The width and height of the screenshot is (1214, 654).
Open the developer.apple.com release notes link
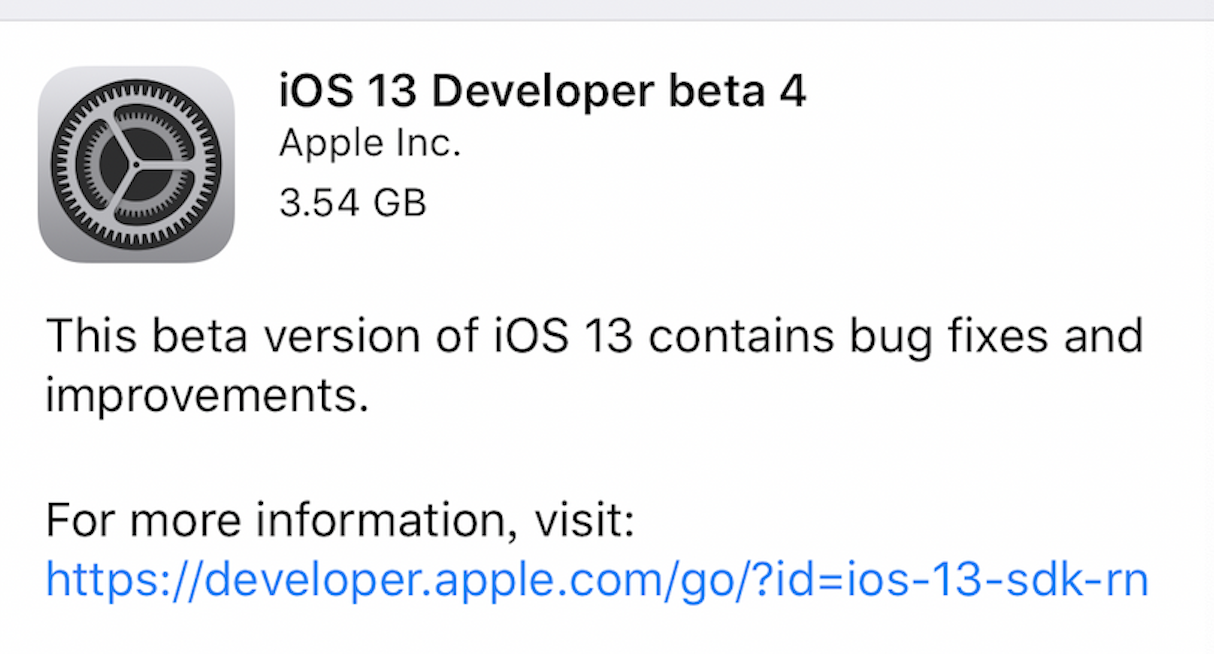point(596,579)
